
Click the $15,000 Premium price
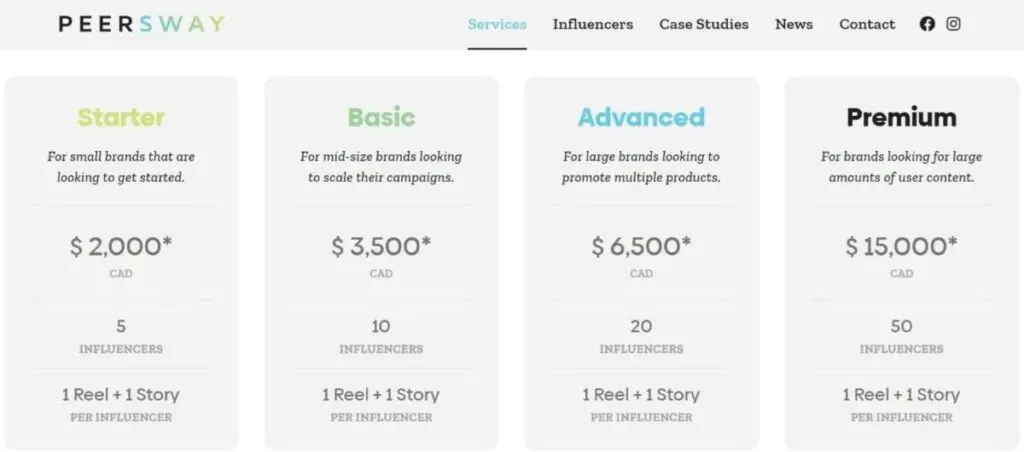coord(901,246)
